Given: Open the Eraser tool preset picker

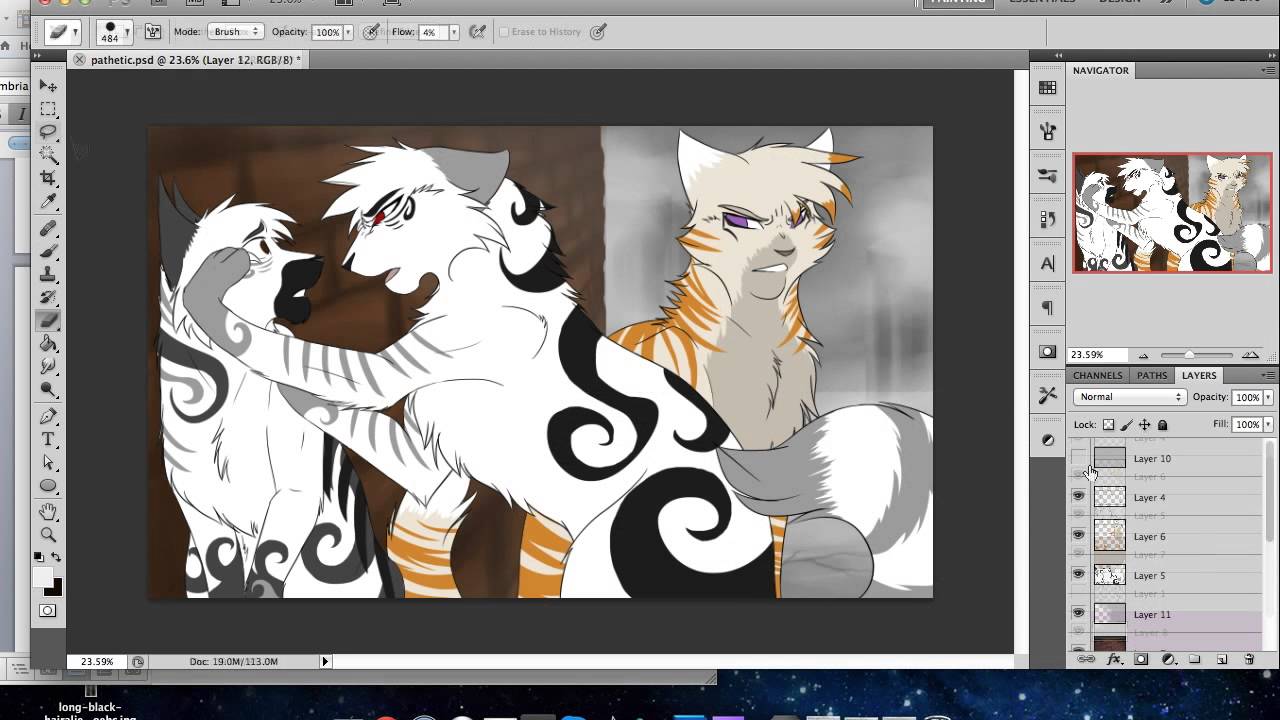Looking at the screenshot, I should click(x=63, y=32).
